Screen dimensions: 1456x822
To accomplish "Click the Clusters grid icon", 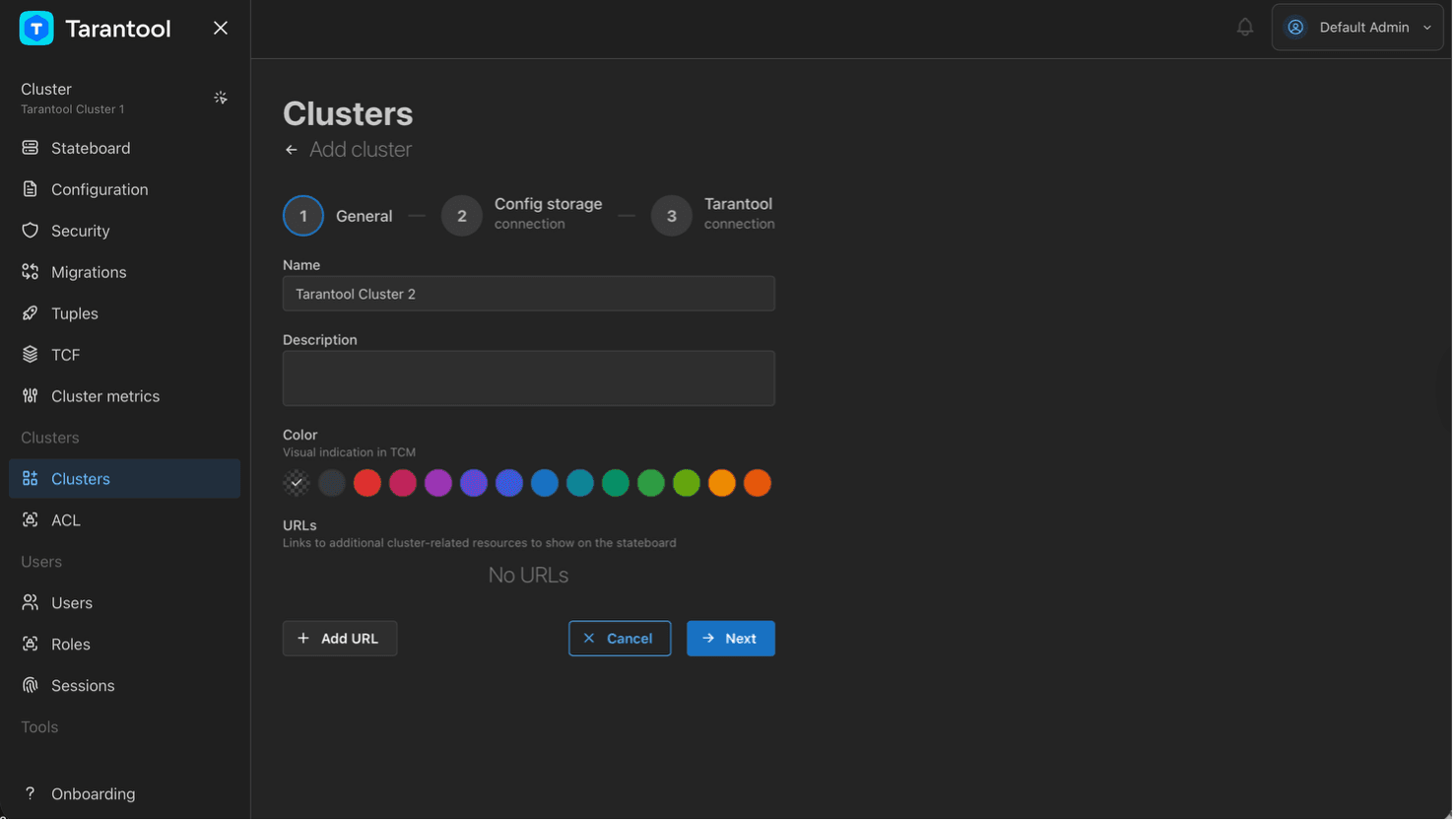I will 31,479.
